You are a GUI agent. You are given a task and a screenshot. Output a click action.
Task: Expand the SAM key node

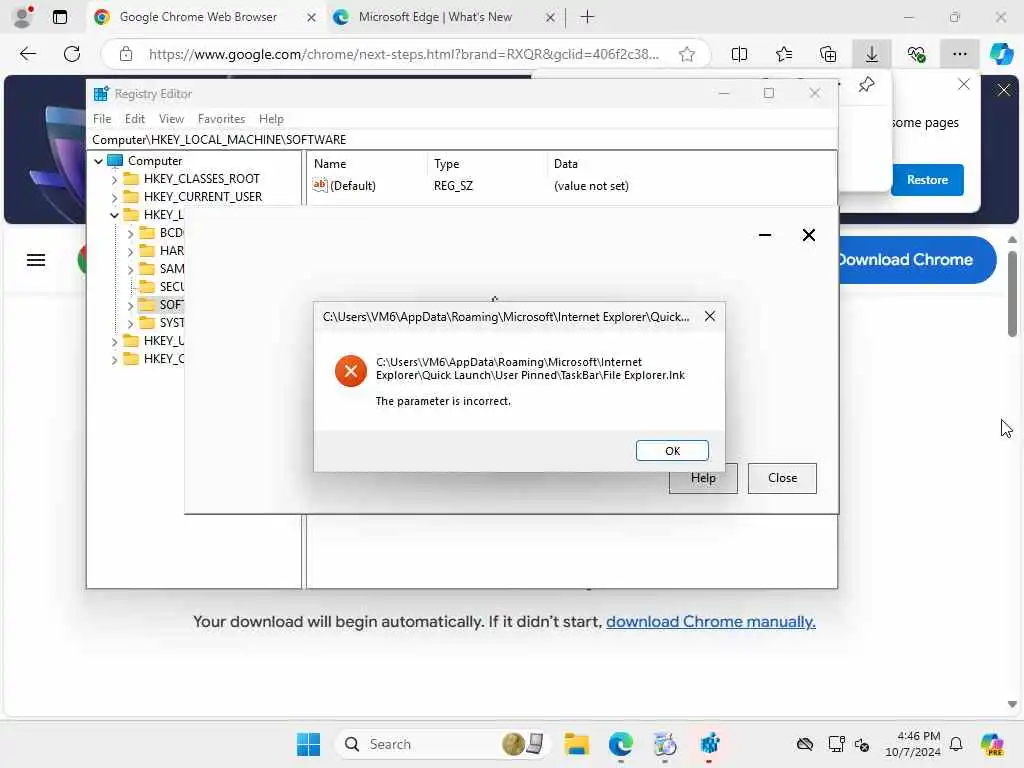130,269
